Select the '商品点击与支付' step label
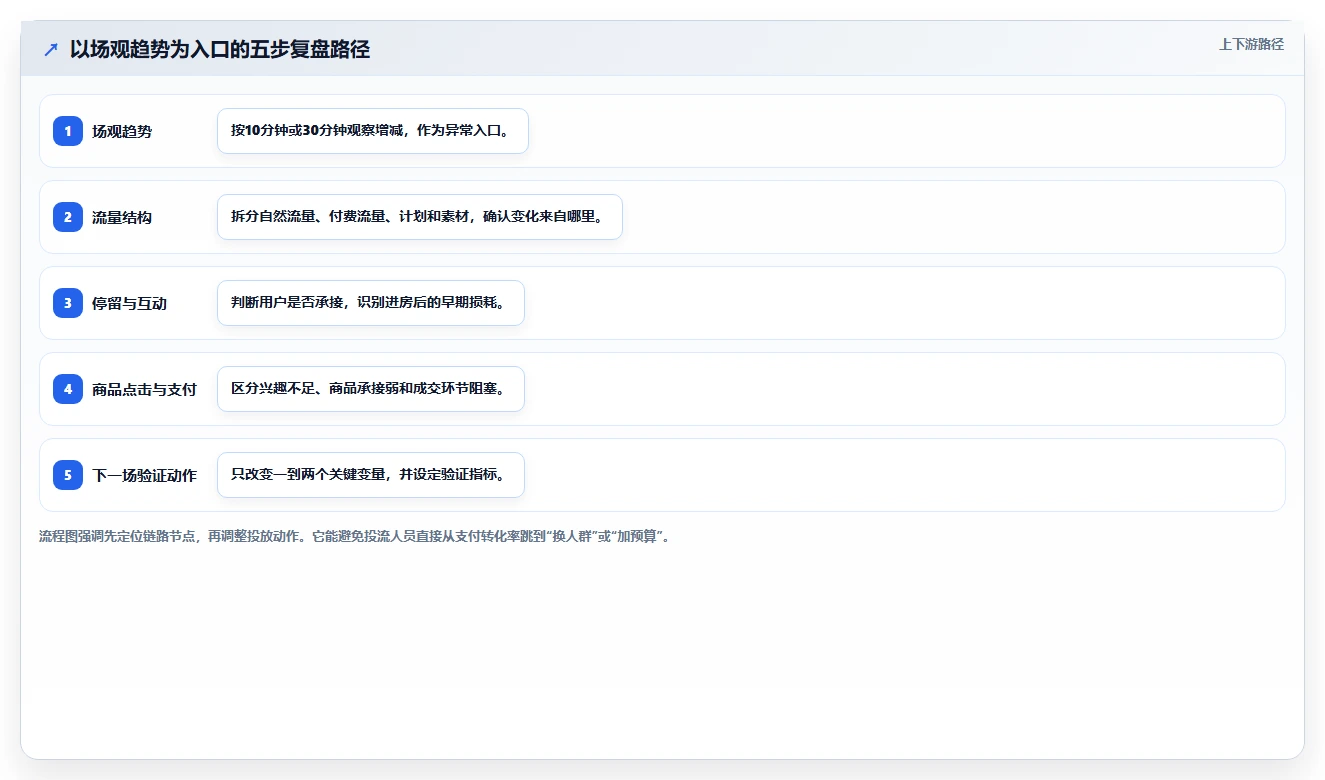This screenshot has width=1325, height=780. 144,389
